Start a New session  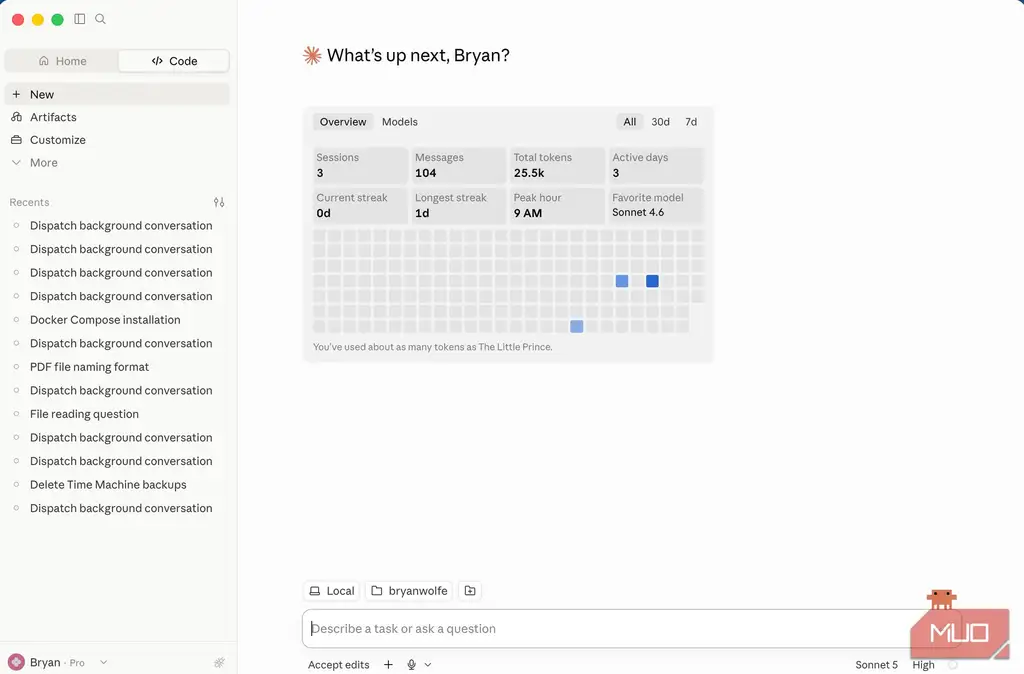tap(118, 94)
